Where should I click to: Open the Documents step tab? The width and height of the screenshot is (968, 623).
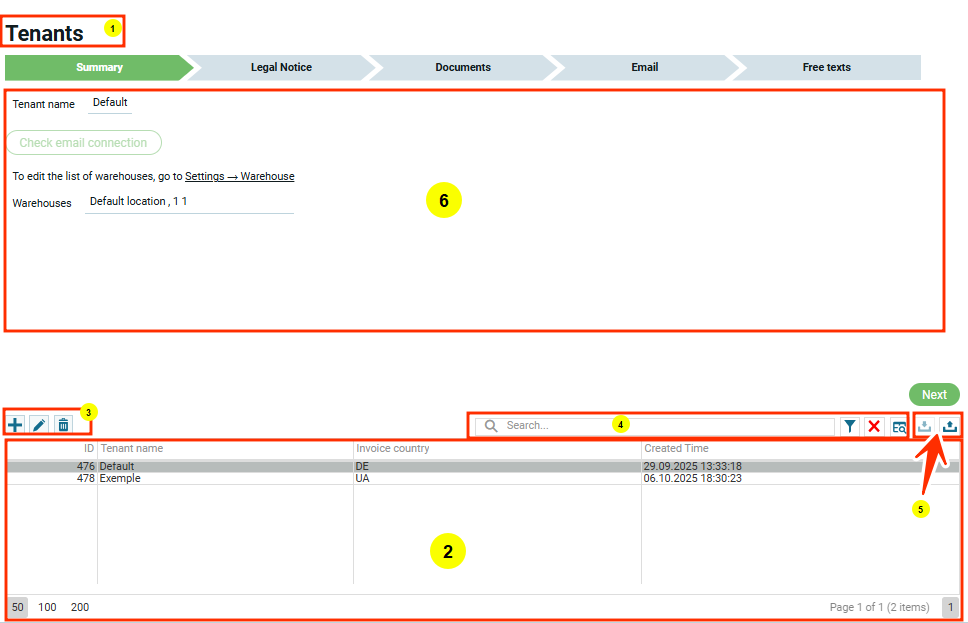(x=463, y=67)
